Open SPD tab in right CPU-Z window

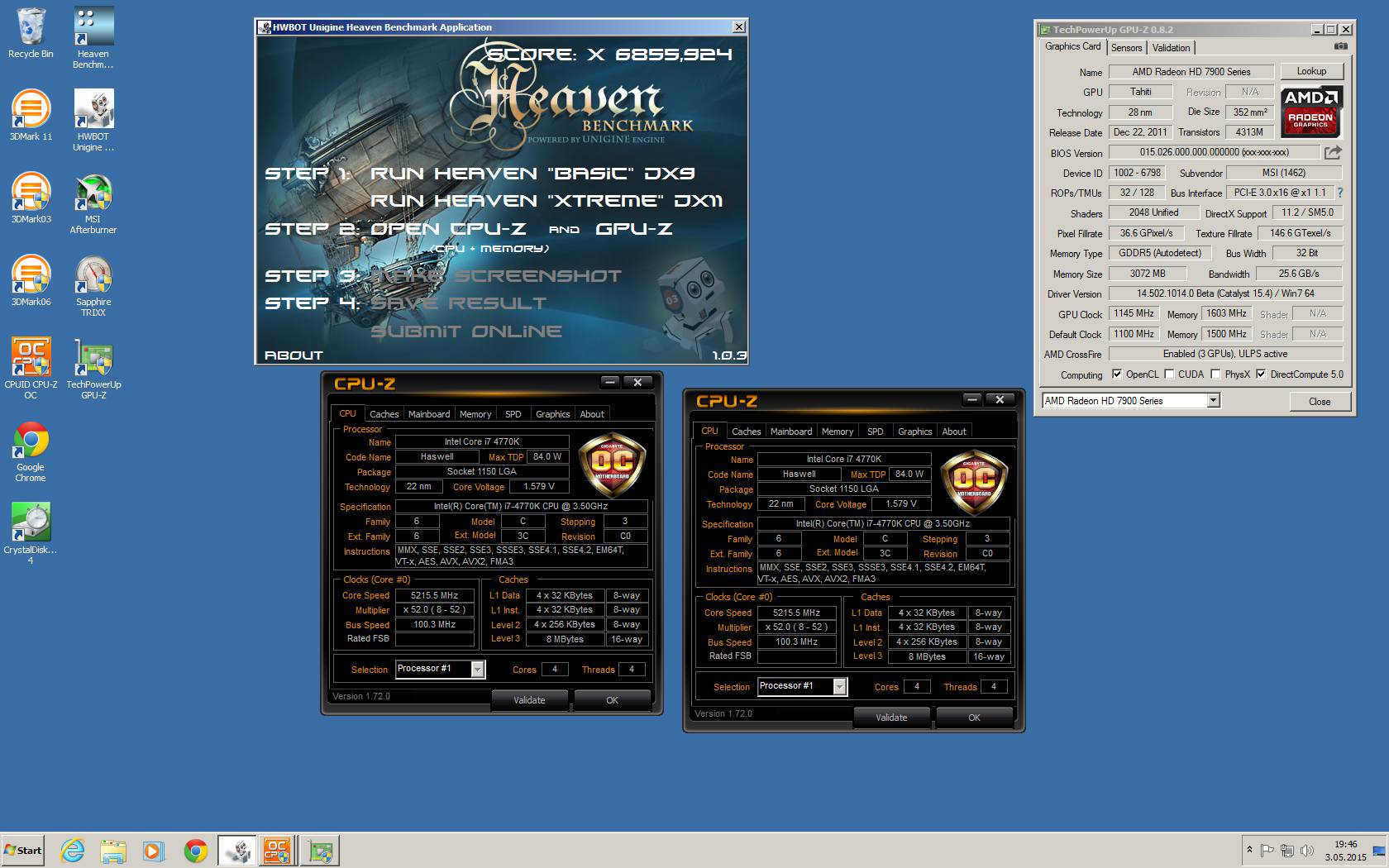coord(876,432)
